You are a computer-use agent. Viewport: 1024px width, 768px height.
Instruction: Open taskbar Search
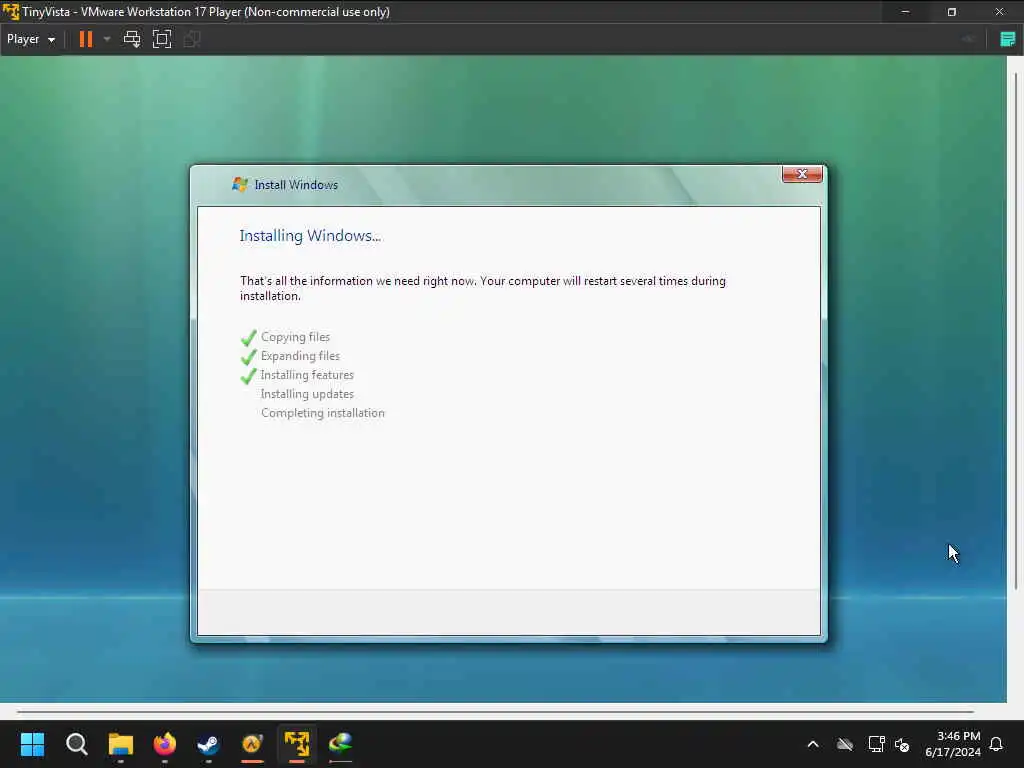pyautogui.click(x=76, y=744)
